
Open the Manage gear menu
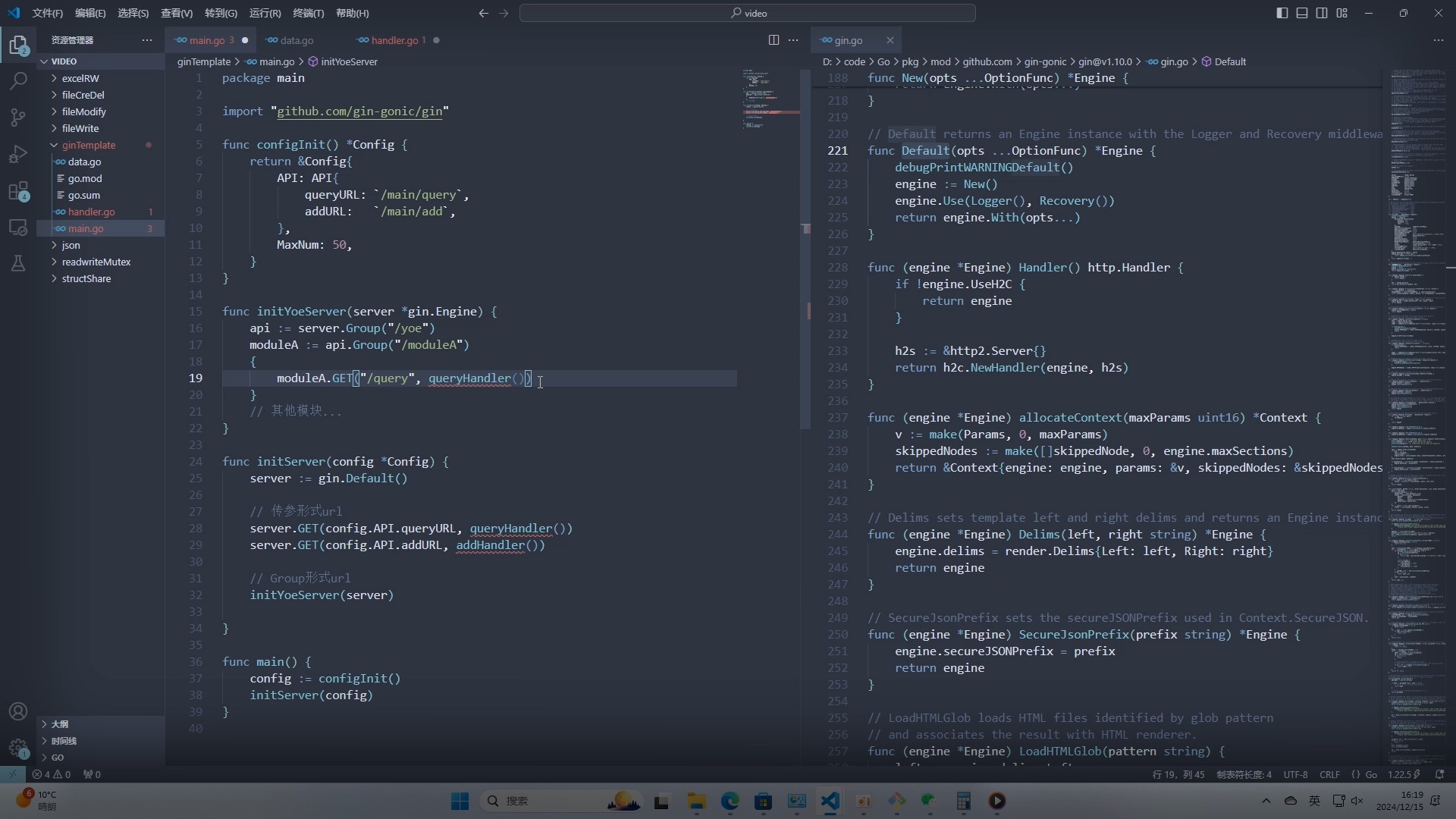tap(18, 748)
